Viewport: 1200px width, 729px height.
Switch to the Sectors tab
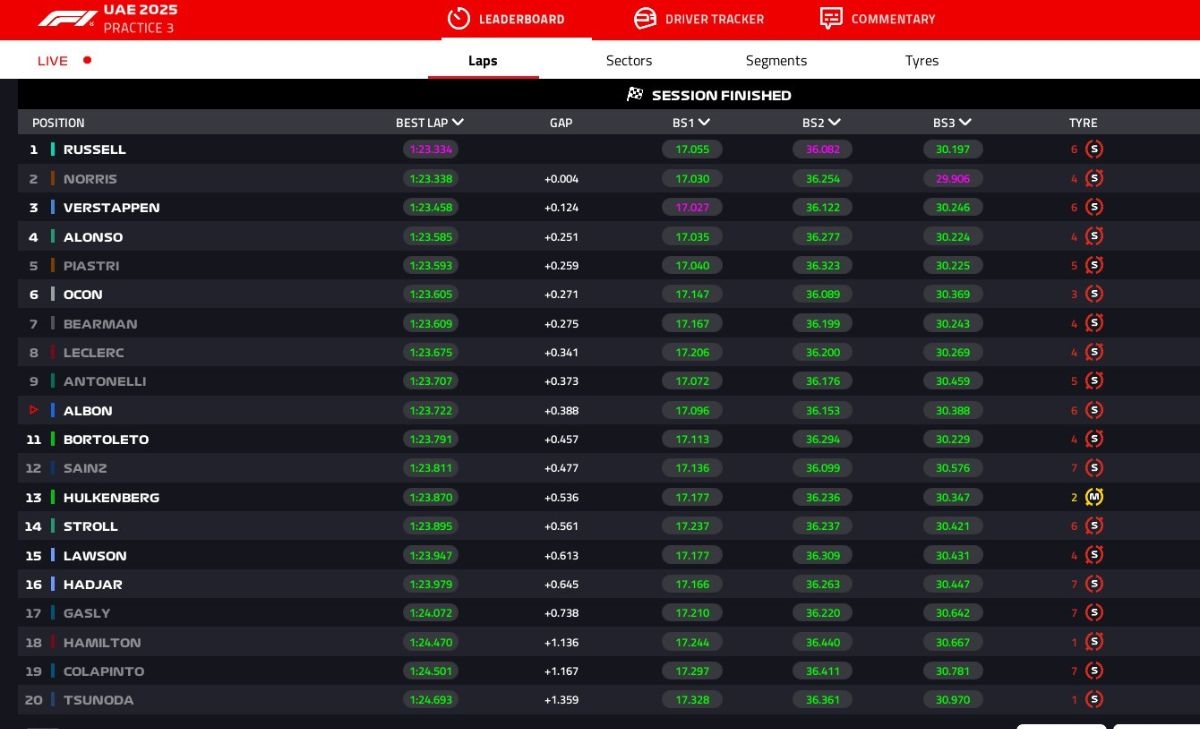tap(629, 61)
